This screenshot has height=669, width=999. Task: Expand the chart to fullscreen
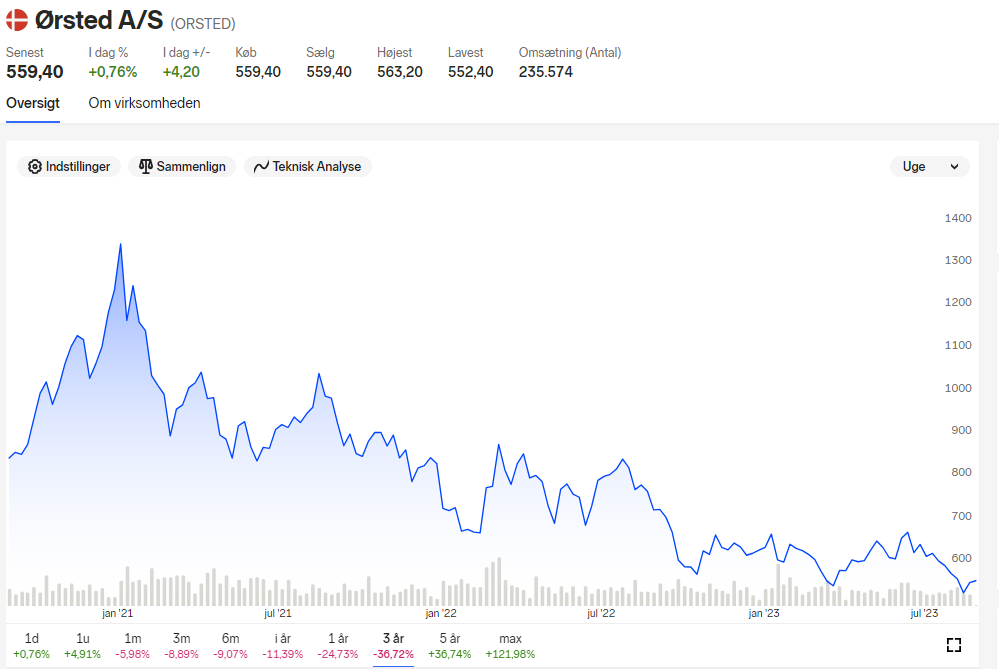(x=954, y=645)
